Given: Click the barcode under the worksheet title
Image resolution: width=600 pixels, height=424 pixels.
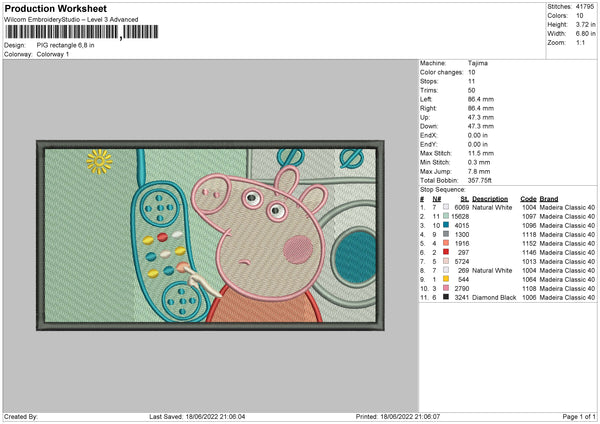Looking at the screenshot, I should [81, 32].
